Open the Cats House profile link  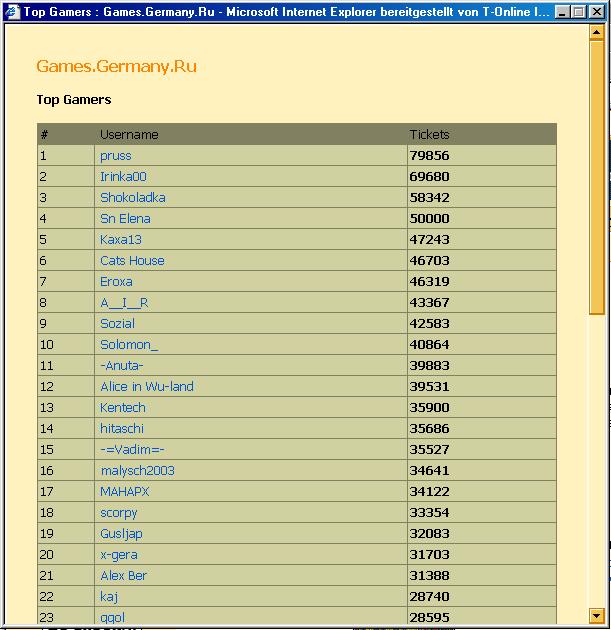132,261
